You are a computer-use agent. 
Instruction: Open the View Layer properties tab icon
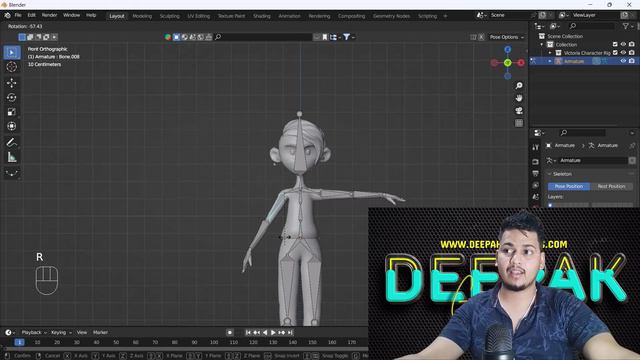point(536,185)
